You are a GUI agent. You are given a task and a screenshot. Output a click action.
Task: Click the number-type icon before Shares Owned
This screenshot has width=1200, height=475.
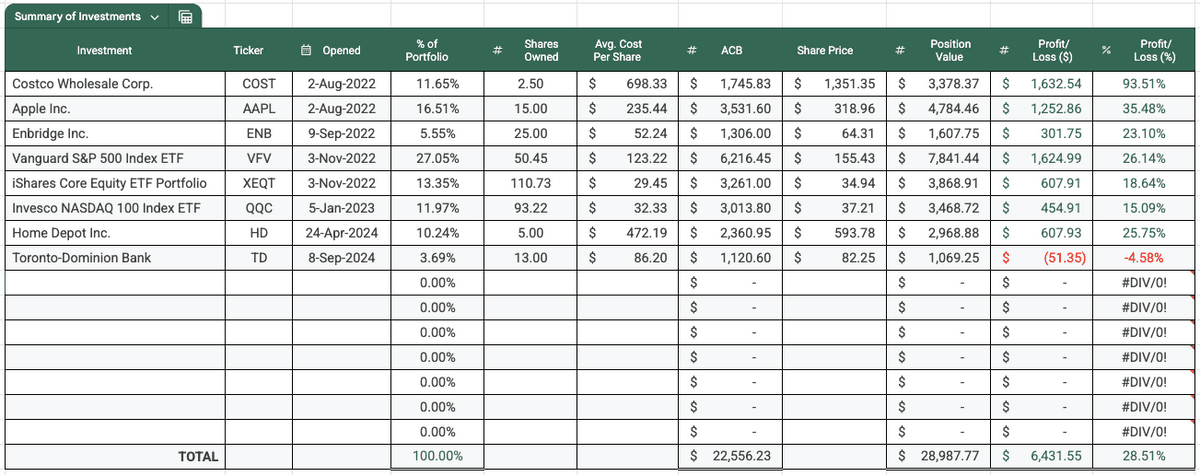tap(497, 50)
